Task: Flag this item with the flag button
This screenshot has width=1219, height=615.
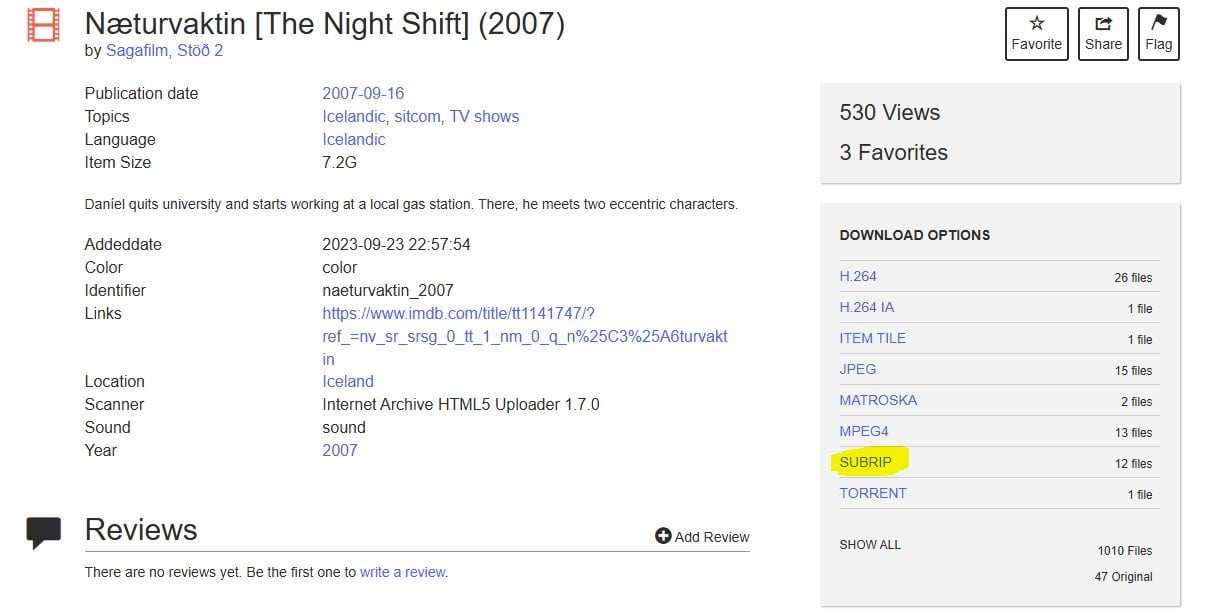Action: 1158,34
